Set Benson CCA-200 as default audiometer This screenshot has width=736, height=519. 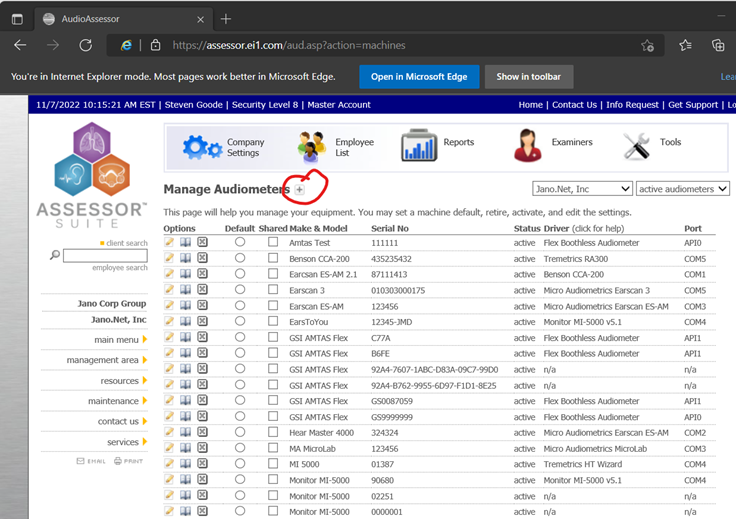coord(240,258)
